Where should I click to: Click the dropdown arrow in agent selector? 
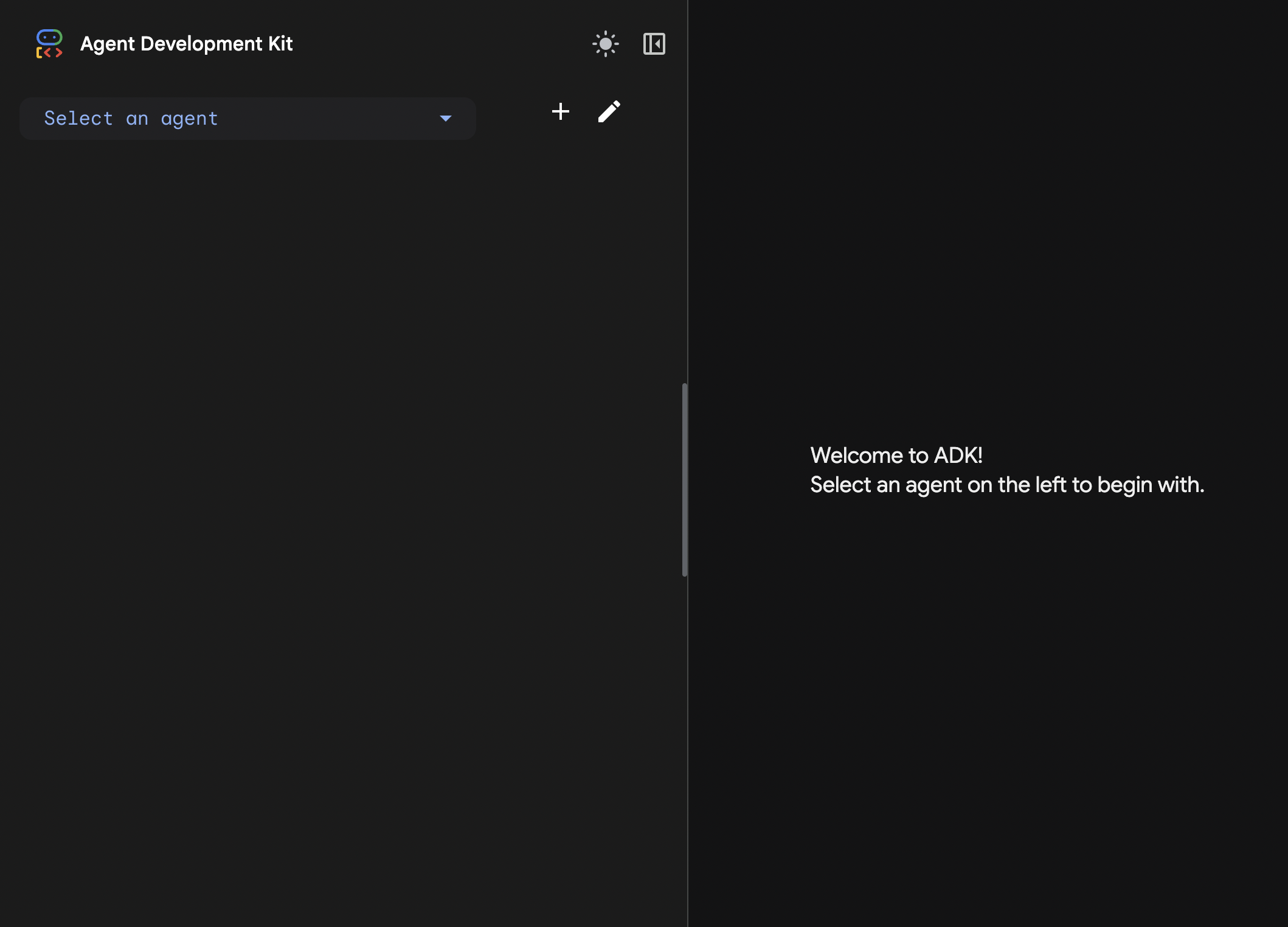(445, 119)
